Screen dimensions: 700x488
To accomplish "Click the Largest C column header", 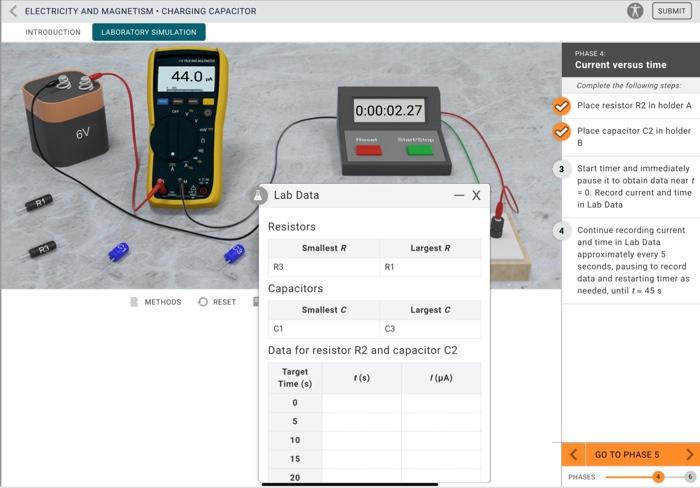I will click(x=430, y=310).
